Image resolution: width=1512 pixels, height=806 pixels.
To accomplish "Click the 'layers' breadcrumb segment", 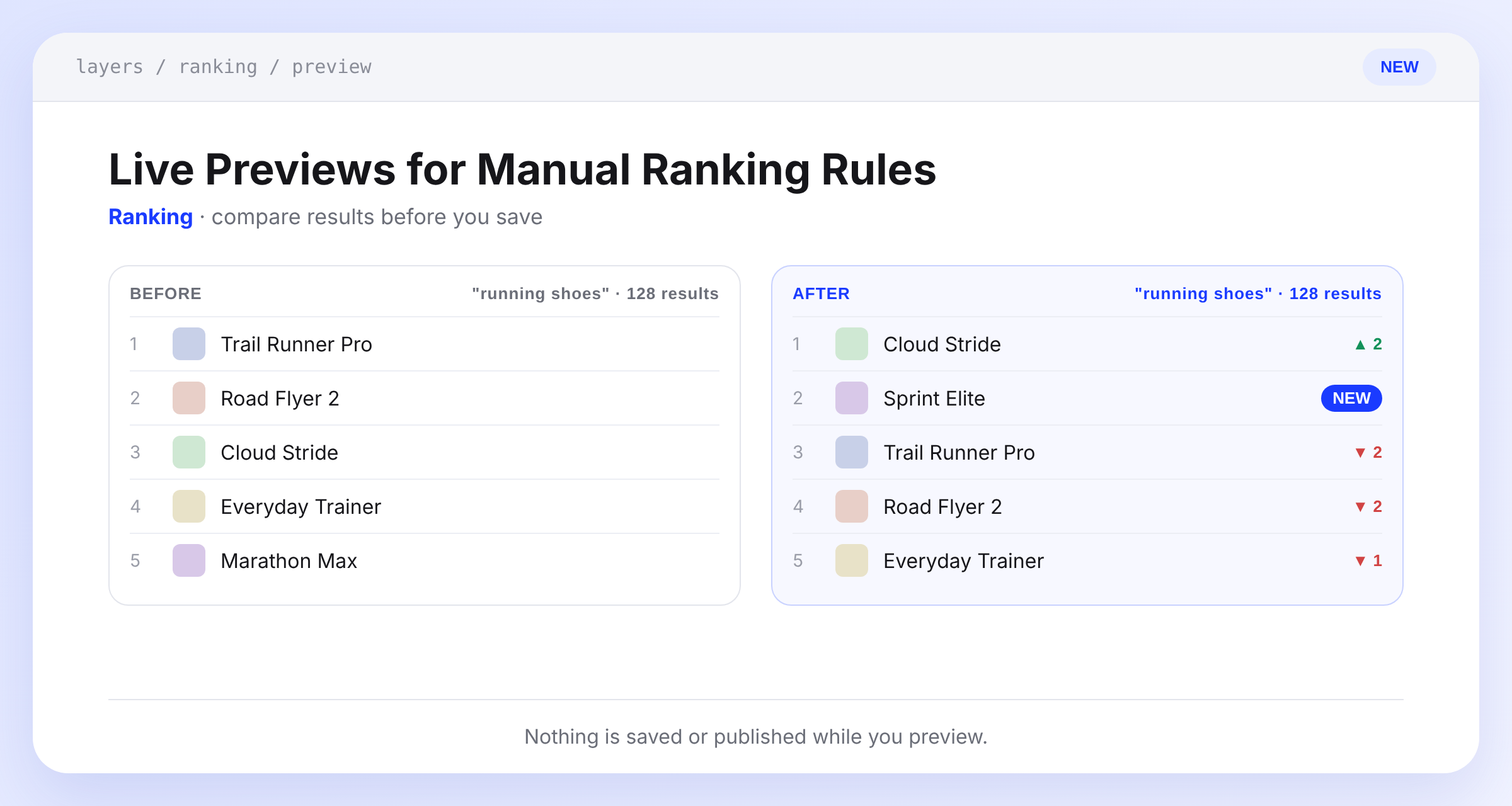I will (110, 67).
